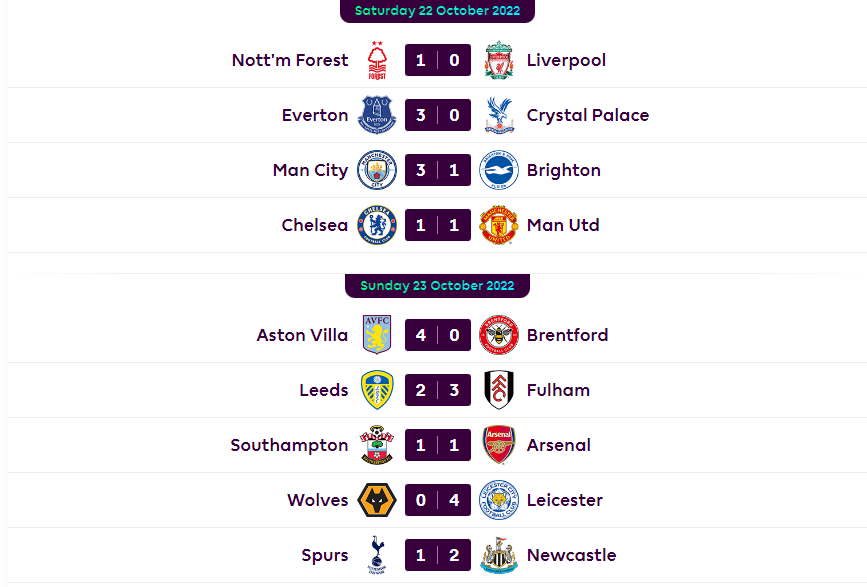Image resolution: width=867 pixels, height=587 pixels.
Task: Open the Leeds 2-3 Fulham score
Action: 437,390
